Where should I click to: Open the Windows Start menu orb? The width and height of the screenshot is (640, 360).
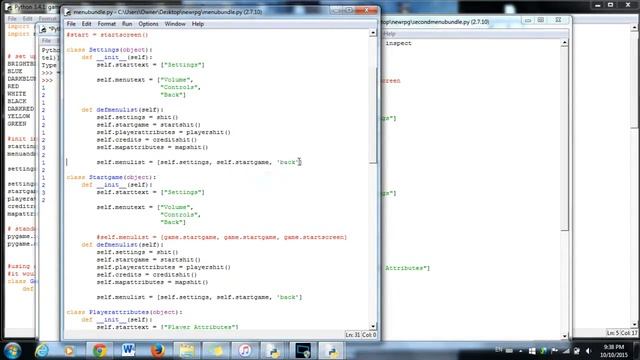point(12,350)
